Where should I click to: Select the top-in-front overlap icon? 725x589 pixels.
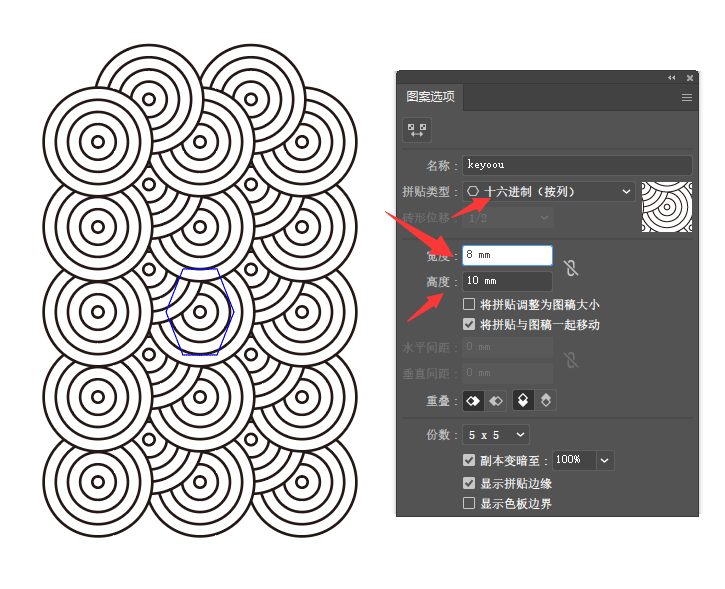point(523,400)
